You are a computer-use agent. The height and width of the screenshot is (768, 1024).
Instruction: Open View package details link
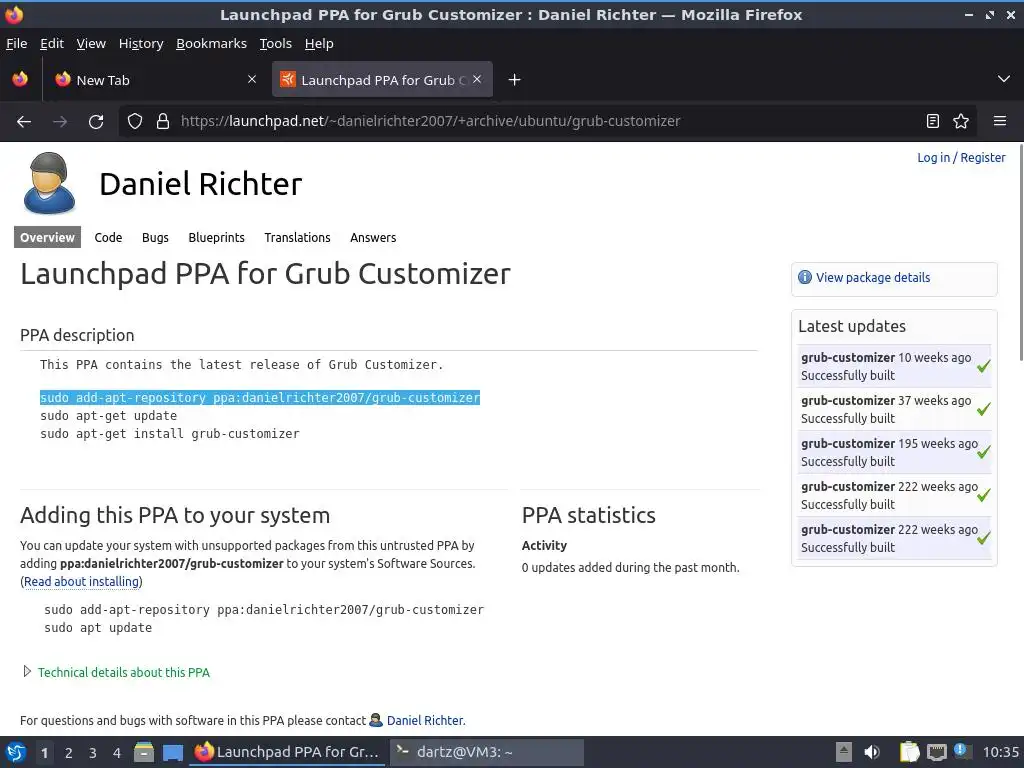coord(872,278)
